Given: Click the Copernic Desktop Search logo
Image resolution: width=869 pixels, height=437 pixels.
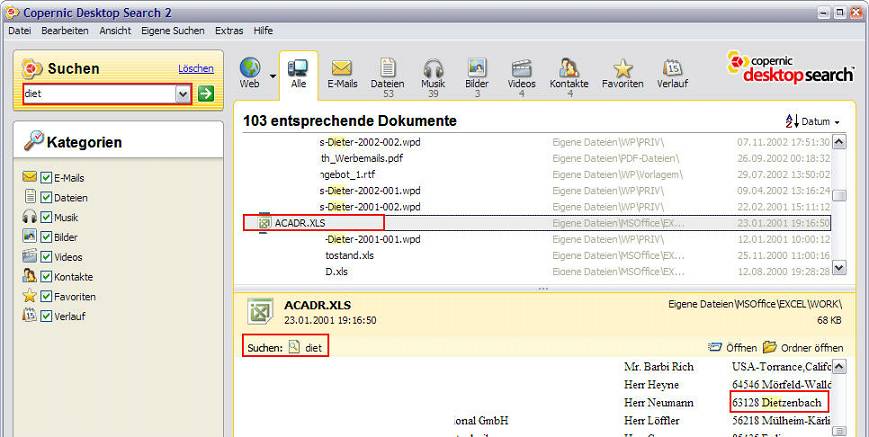Looking at the screenshot, I should pos(789,68).
